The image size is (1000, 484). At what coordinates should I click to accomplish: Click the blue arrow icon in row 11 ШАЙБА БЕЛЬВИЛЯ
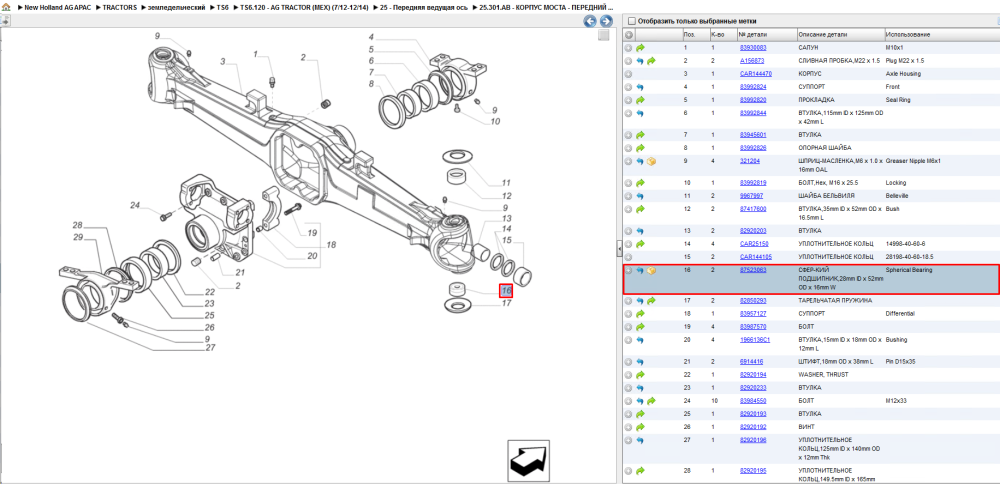(640, 196)
